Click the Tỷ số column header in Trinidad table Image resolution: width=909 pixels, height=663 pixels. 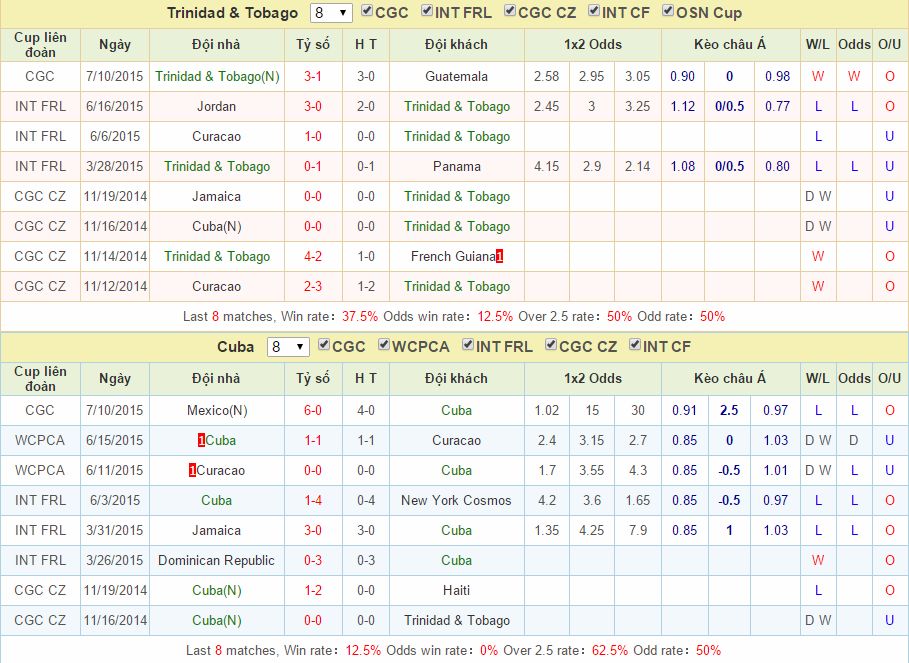click(313, 45)
